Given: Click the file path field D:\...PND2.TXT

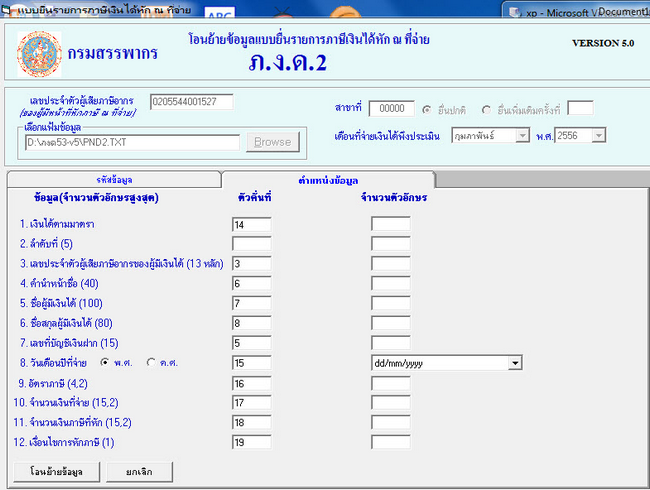Looking at the screenshot, I should (132, 142).
